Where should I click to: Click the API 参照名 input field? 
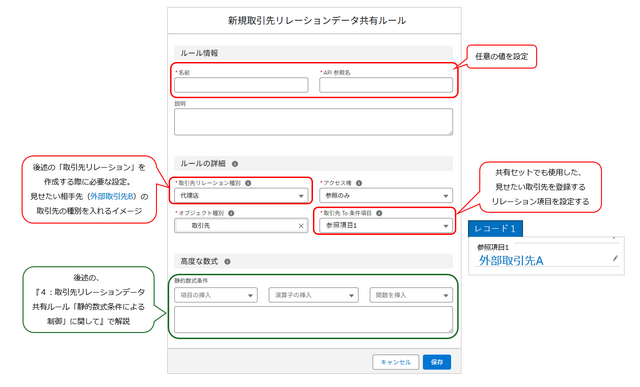(x=386, y=85)
